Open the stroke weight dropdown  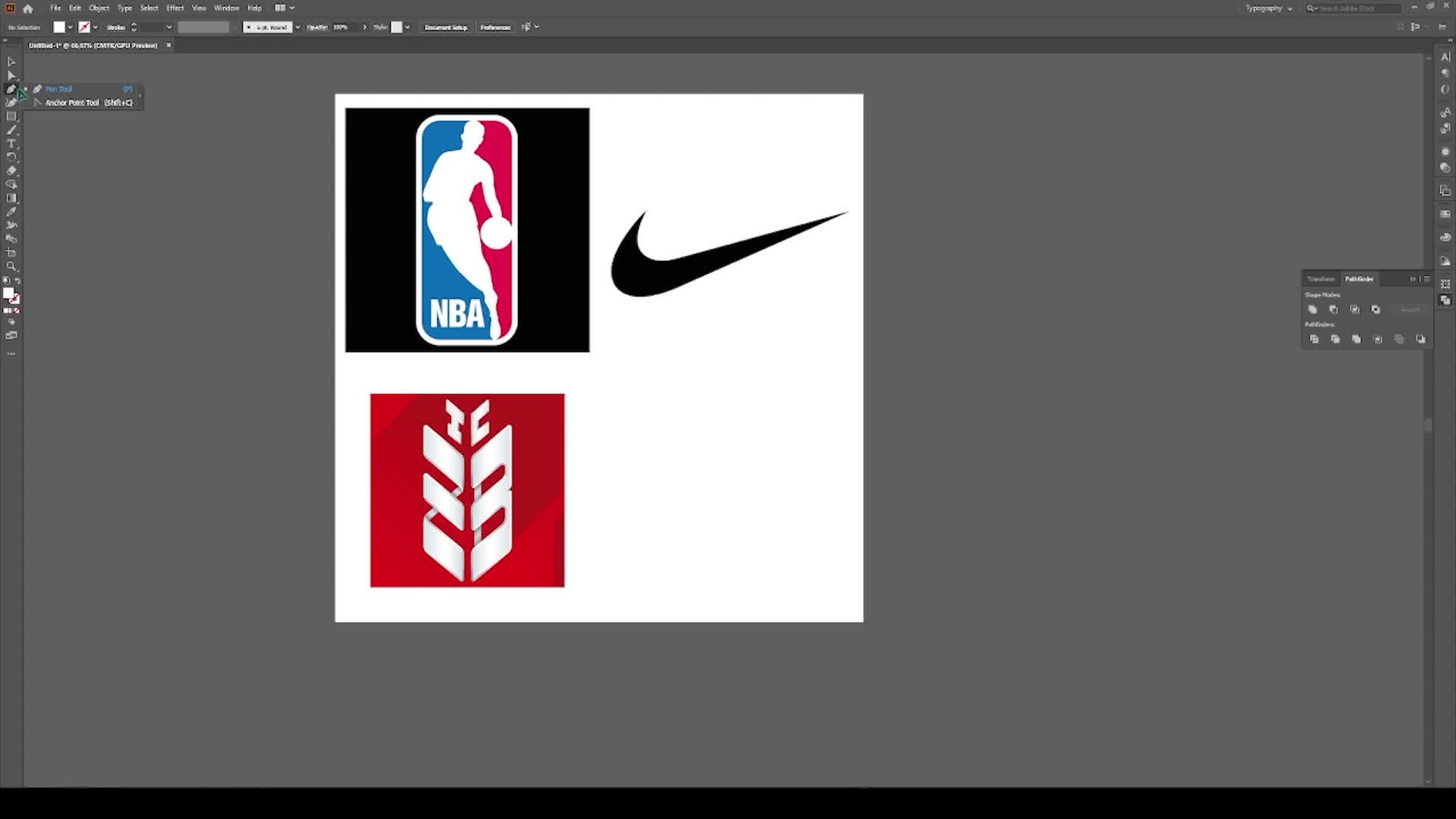coord(168,27)
